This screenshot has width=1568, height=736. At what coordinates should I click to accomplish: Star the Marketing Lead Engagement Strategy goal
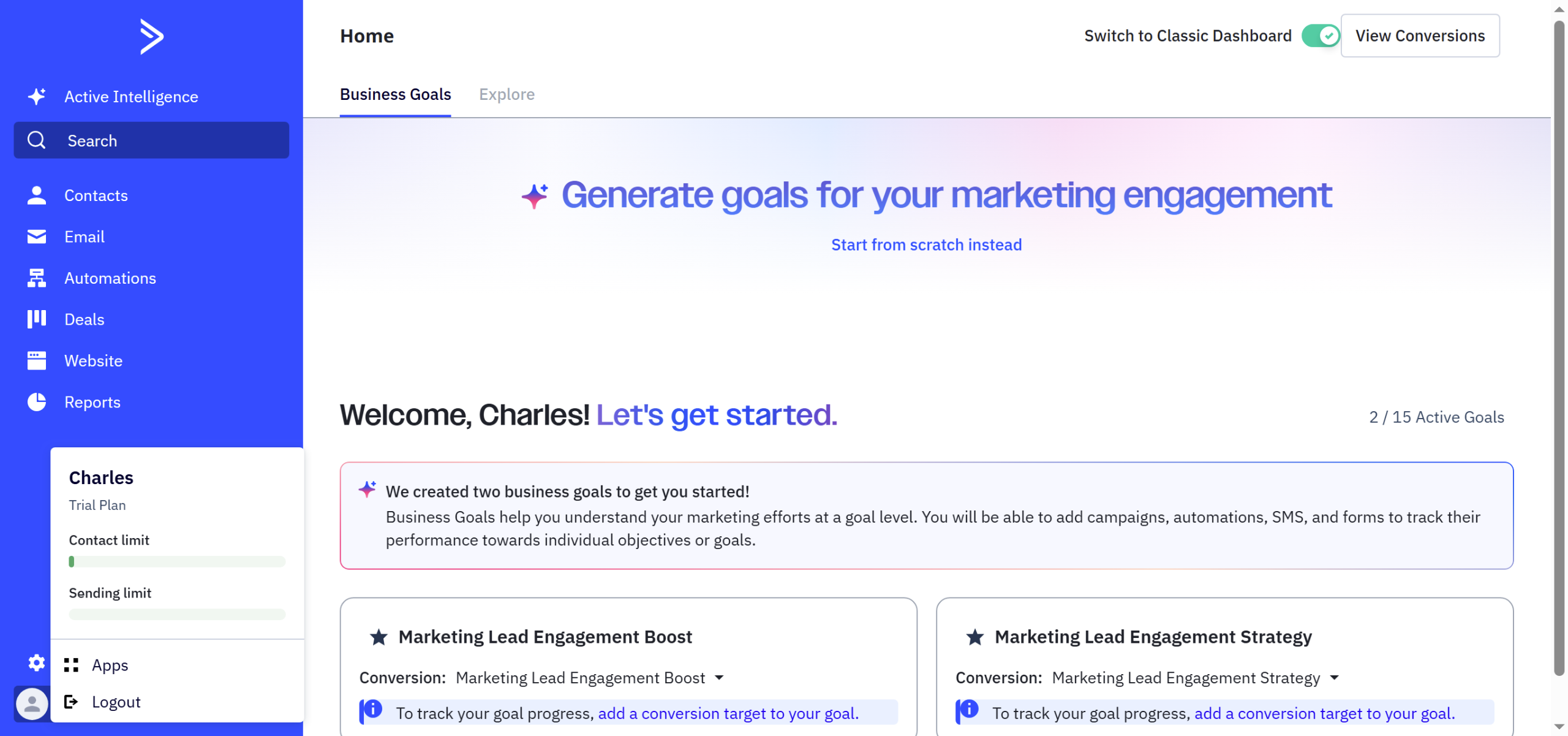pyautogui.click(x=974, y=637)
